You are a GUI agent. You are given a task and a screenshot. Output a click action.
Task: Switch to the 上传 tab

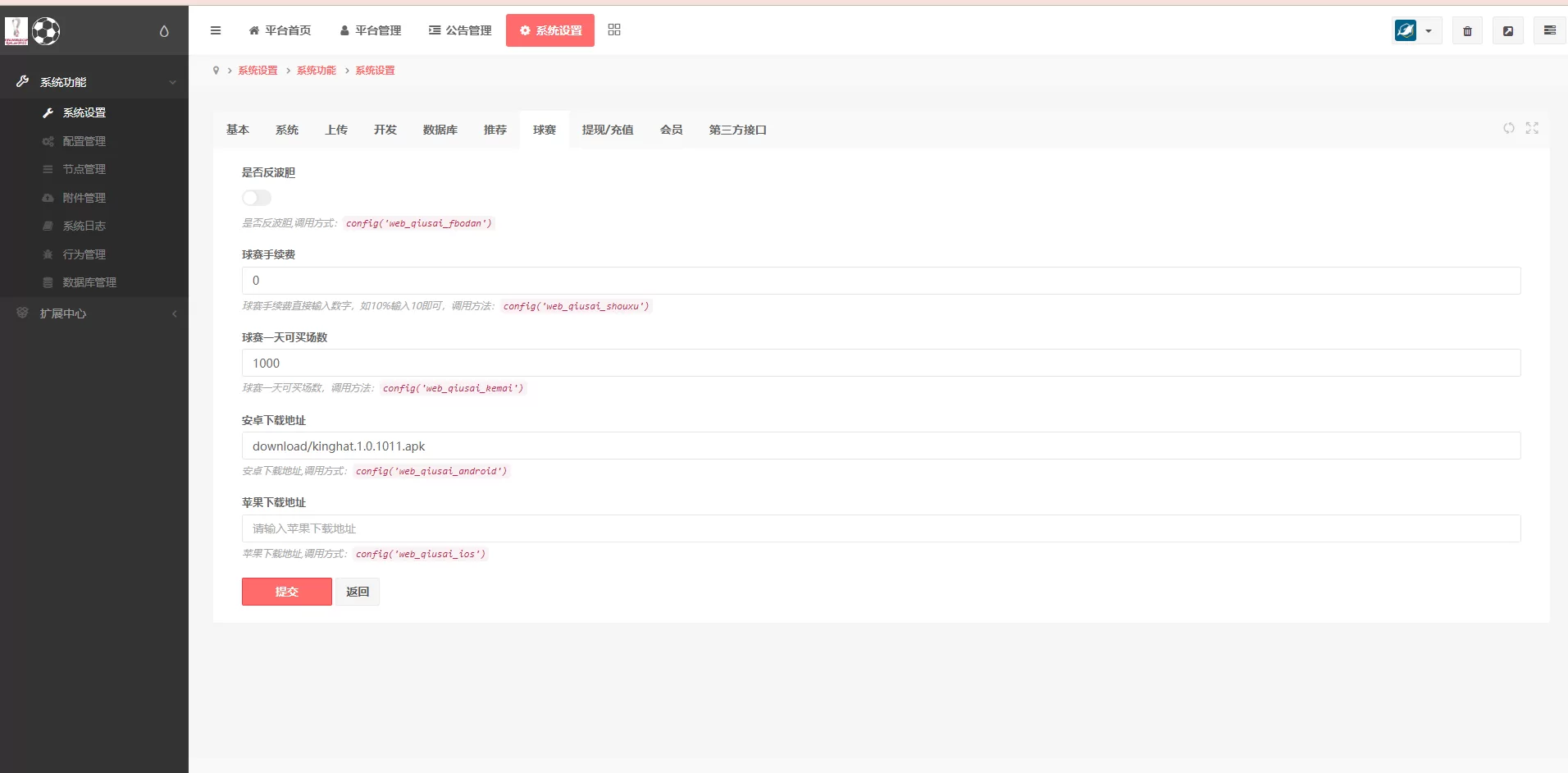coord(336,130)
